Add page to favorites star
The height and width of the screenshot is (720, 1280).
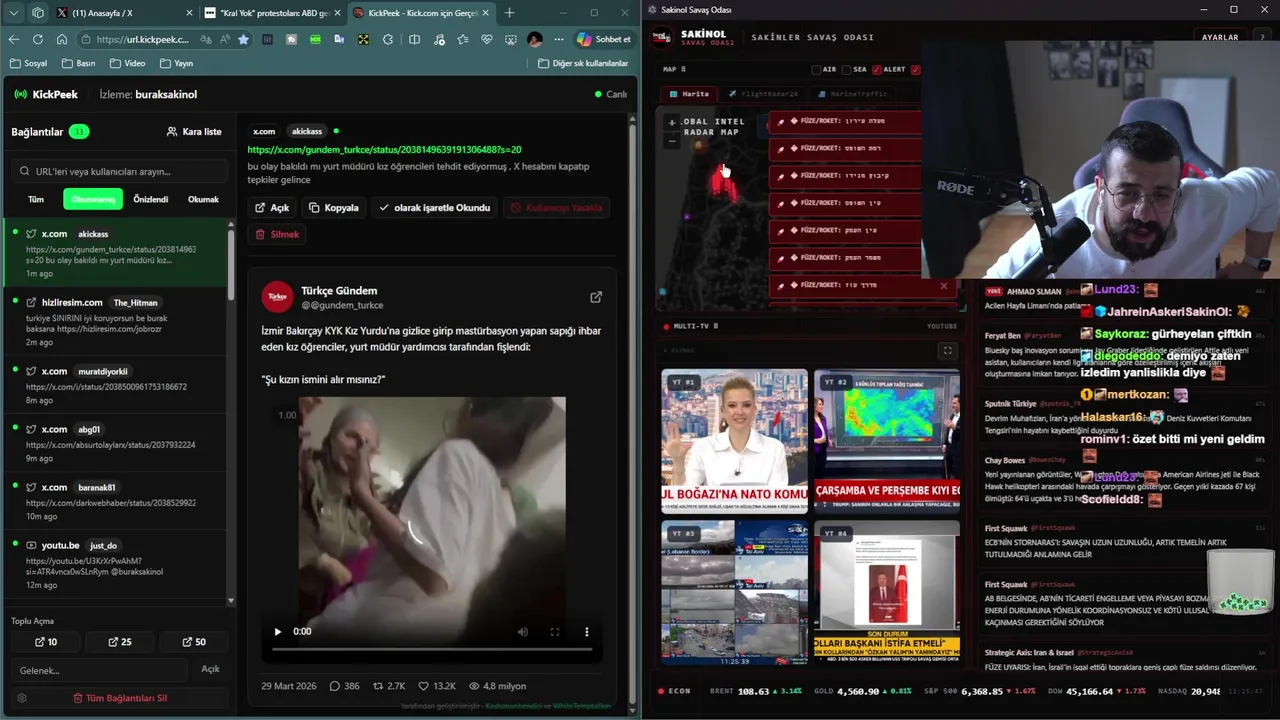(243, 39)
